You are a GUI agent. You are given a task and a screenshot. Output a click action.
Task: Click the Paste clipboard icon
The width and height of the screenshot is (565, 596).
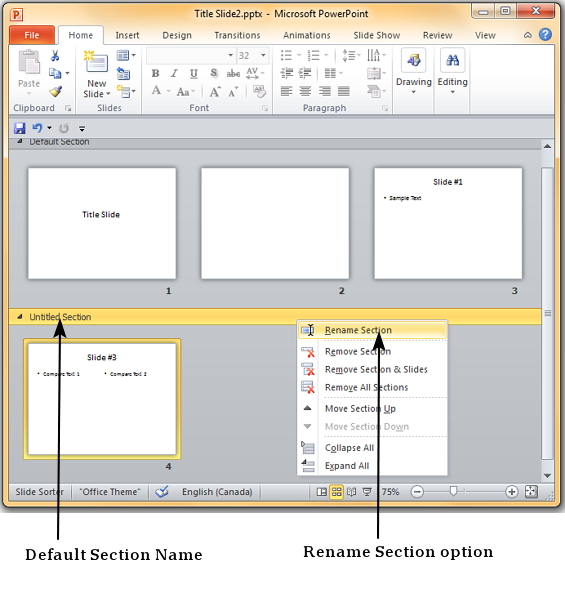[29, 62]
